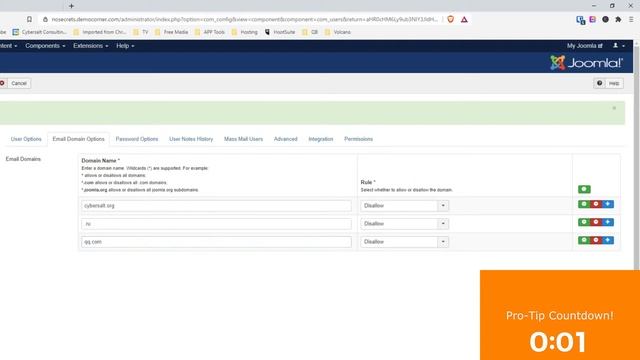Open the User Notes History tab
Viewport: 640px width, 360px height.
click(191, 139)
